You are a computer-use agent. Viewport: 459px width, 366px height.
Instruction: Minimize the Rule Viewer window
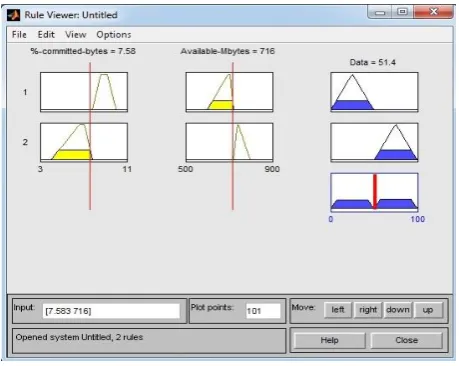pos(380,12)
